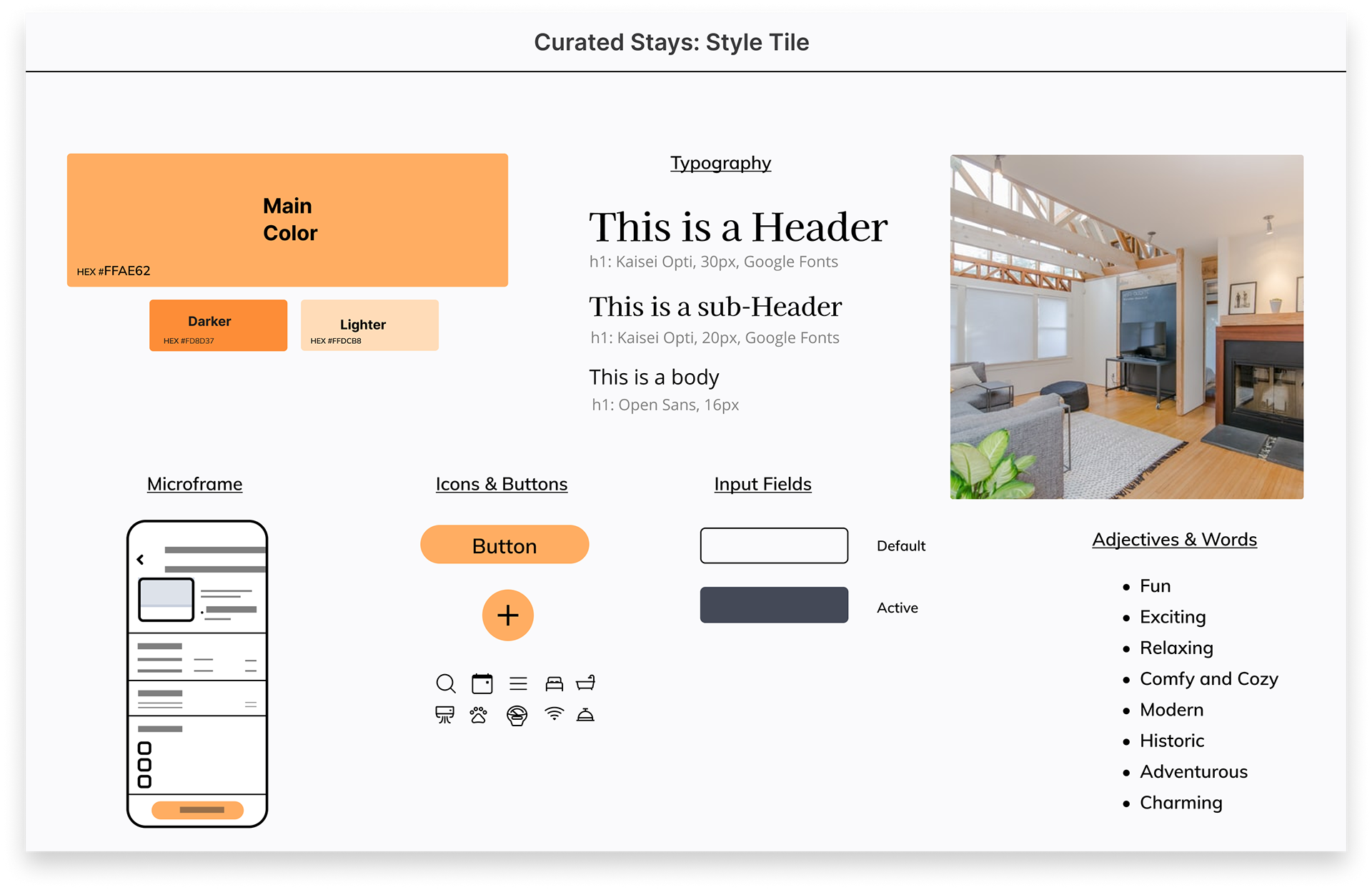Screen dimensions: 1372x890
Task: Click the air conditioner icon
Action: click(x=444, y=715)
